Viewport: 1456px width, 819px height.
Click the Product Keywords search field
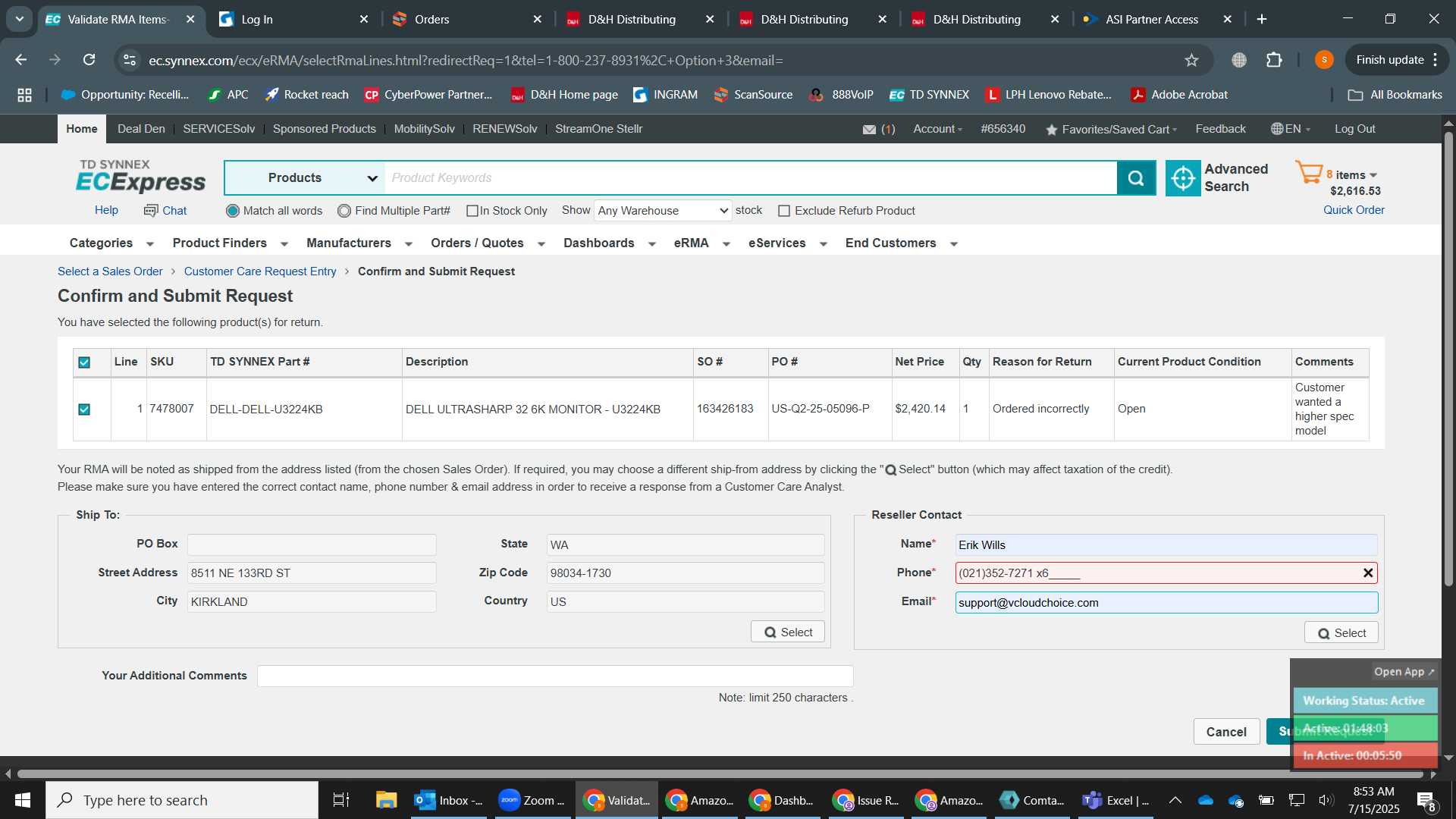pos(751,178)
